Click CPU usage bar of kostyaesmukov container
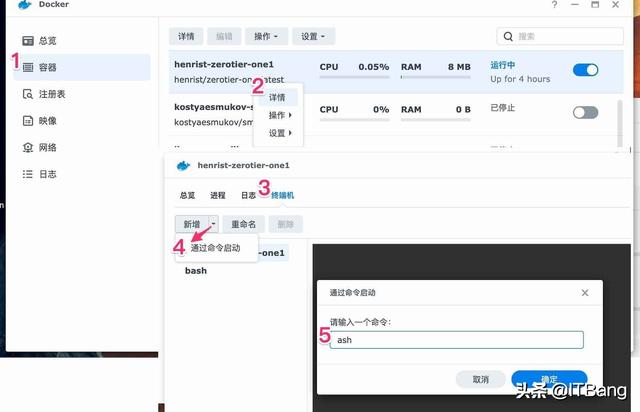 (354, 120)
